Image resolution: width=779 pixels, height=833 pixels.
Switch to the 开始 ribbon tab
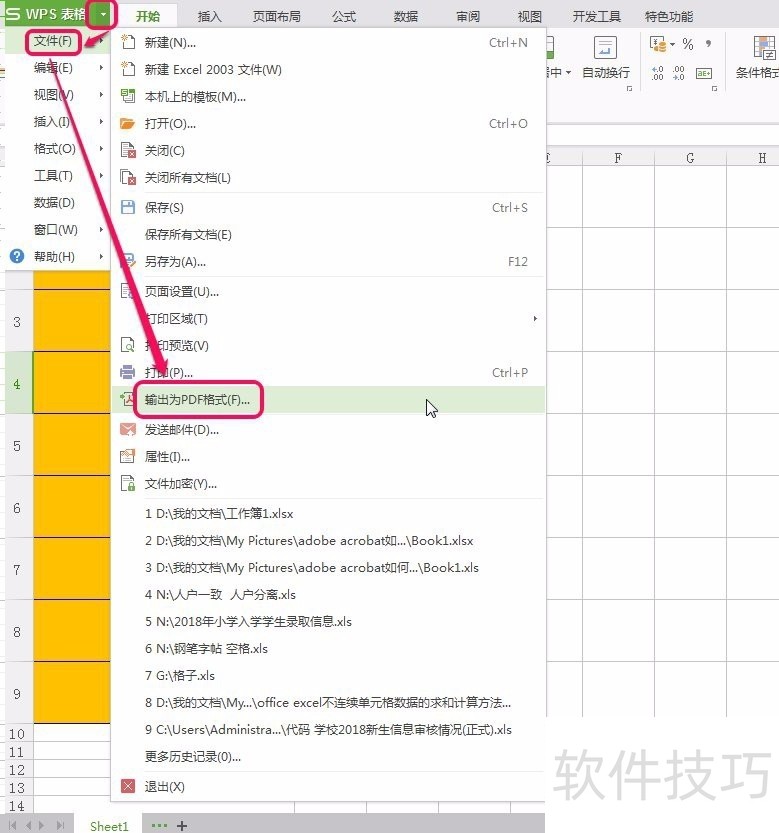pos(148,16)
